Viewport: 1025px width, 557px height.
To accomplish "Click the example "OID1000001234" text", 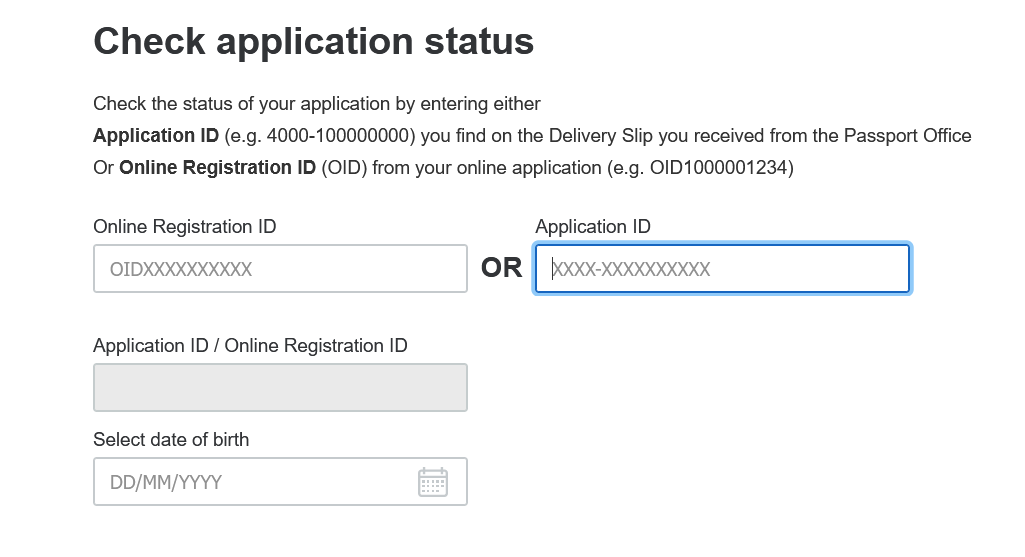I will coord(718,168).
